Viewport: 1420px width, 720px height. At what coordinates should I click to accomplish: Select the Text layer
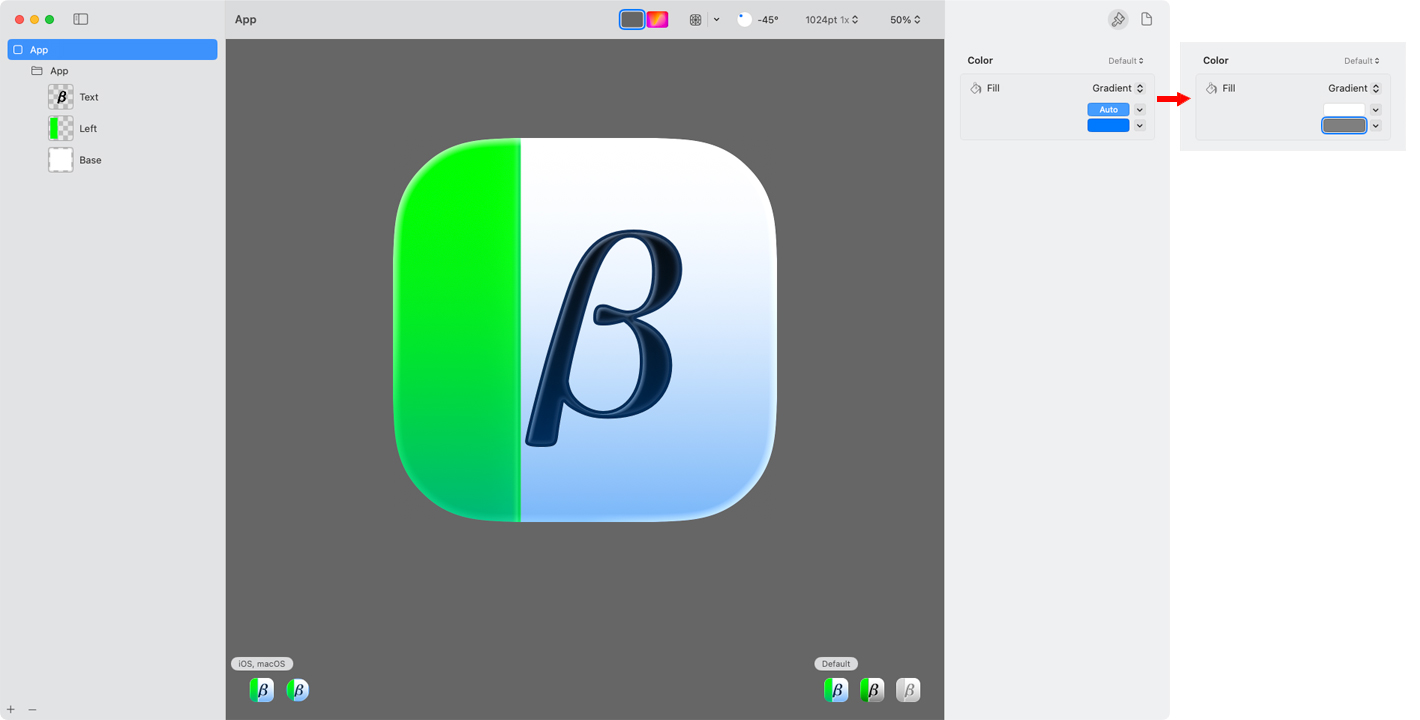click(89, 97)
